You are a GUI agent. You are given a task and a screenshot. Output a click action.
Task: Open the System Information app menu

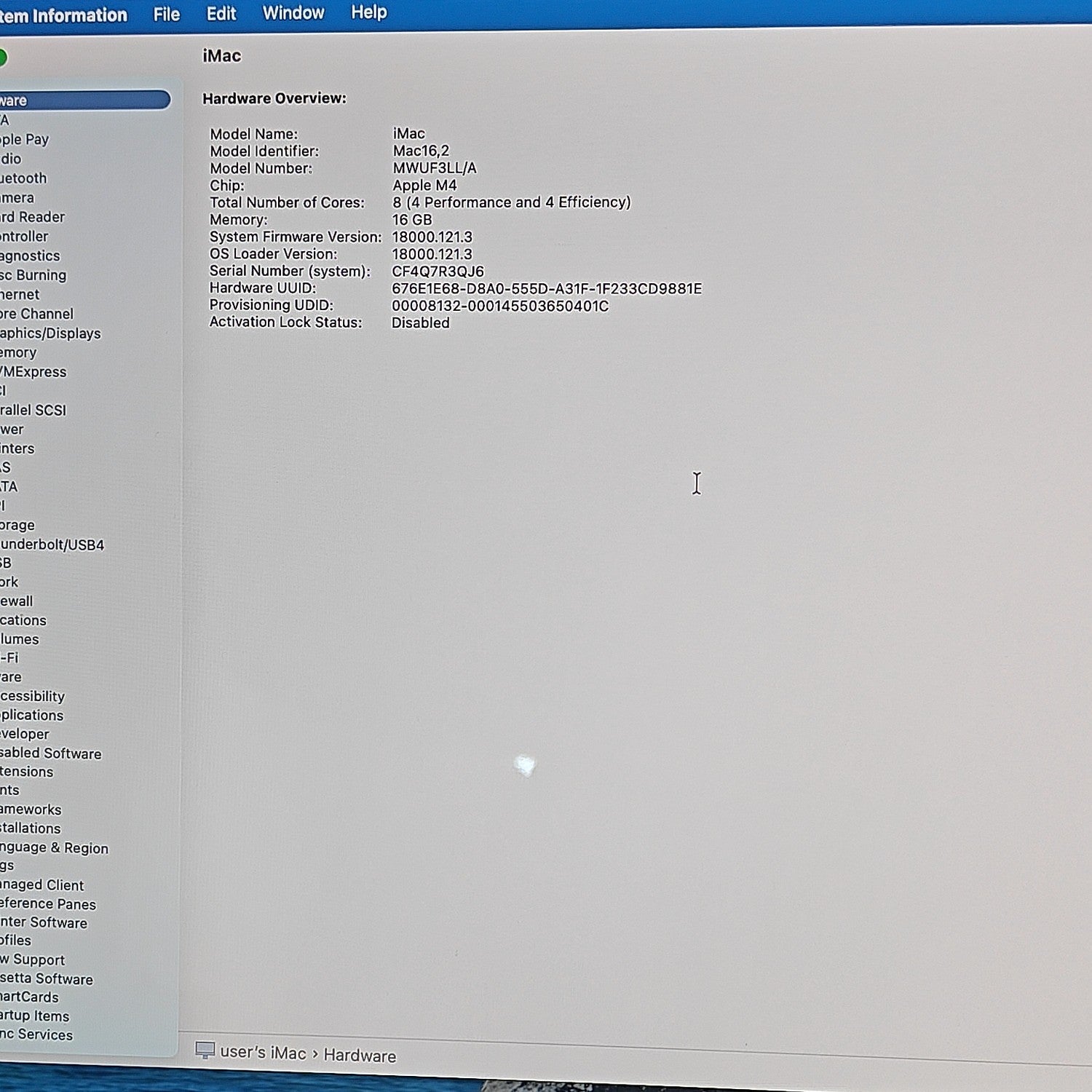pos(63,15)
